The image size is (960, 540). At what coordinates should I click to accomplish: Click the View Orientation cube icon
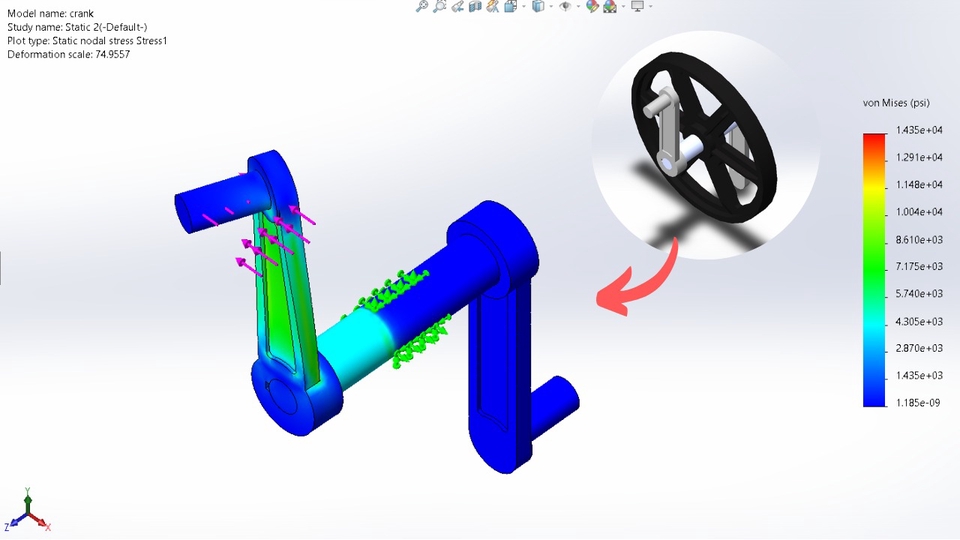pyautogui.click(x=511, y=6)
